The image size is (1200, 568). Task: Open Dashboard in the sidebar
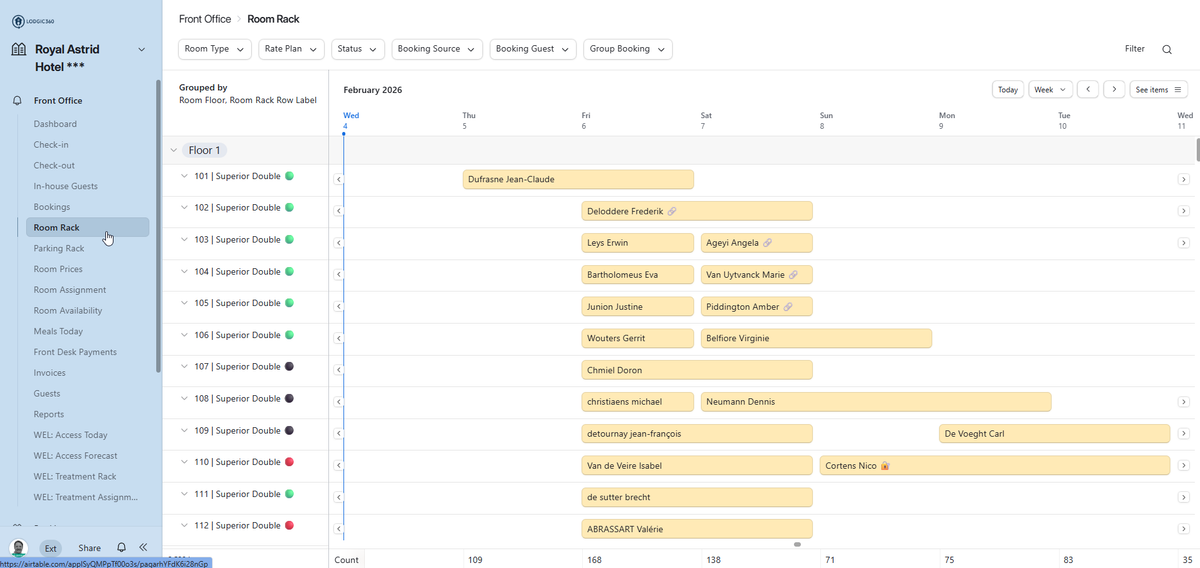pos(55,124)
